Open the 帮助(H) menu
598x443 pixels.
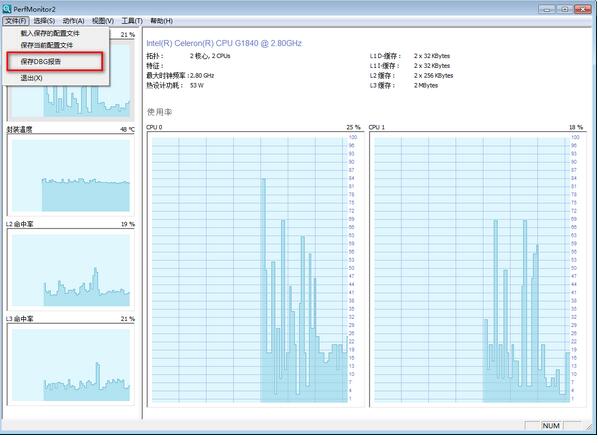click(161, 21)
